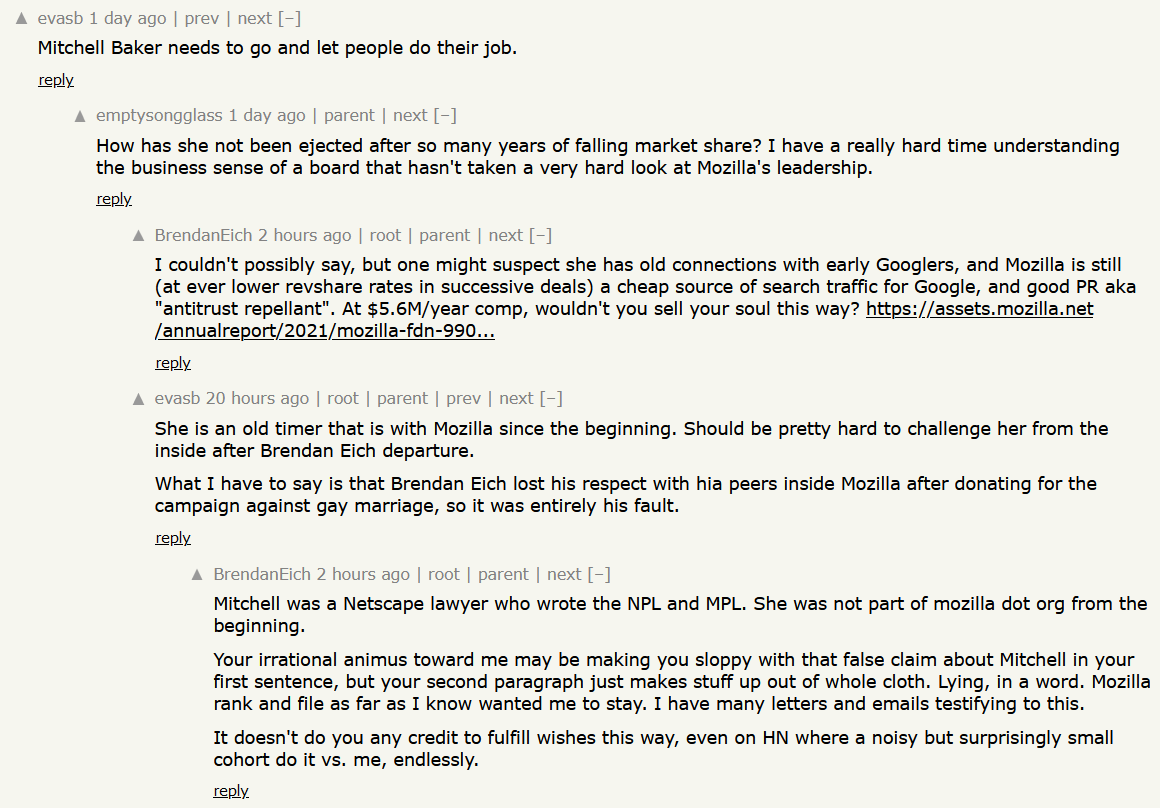Upvote emptysongglass's comment

point(81,116)
